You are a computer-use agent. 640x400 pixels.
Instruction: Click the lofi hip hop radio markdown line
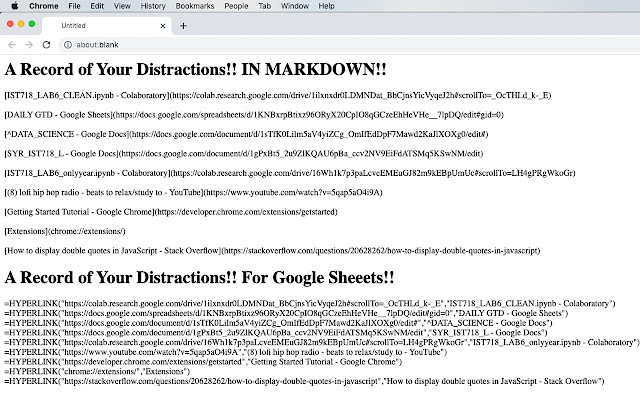click(193, 192)
